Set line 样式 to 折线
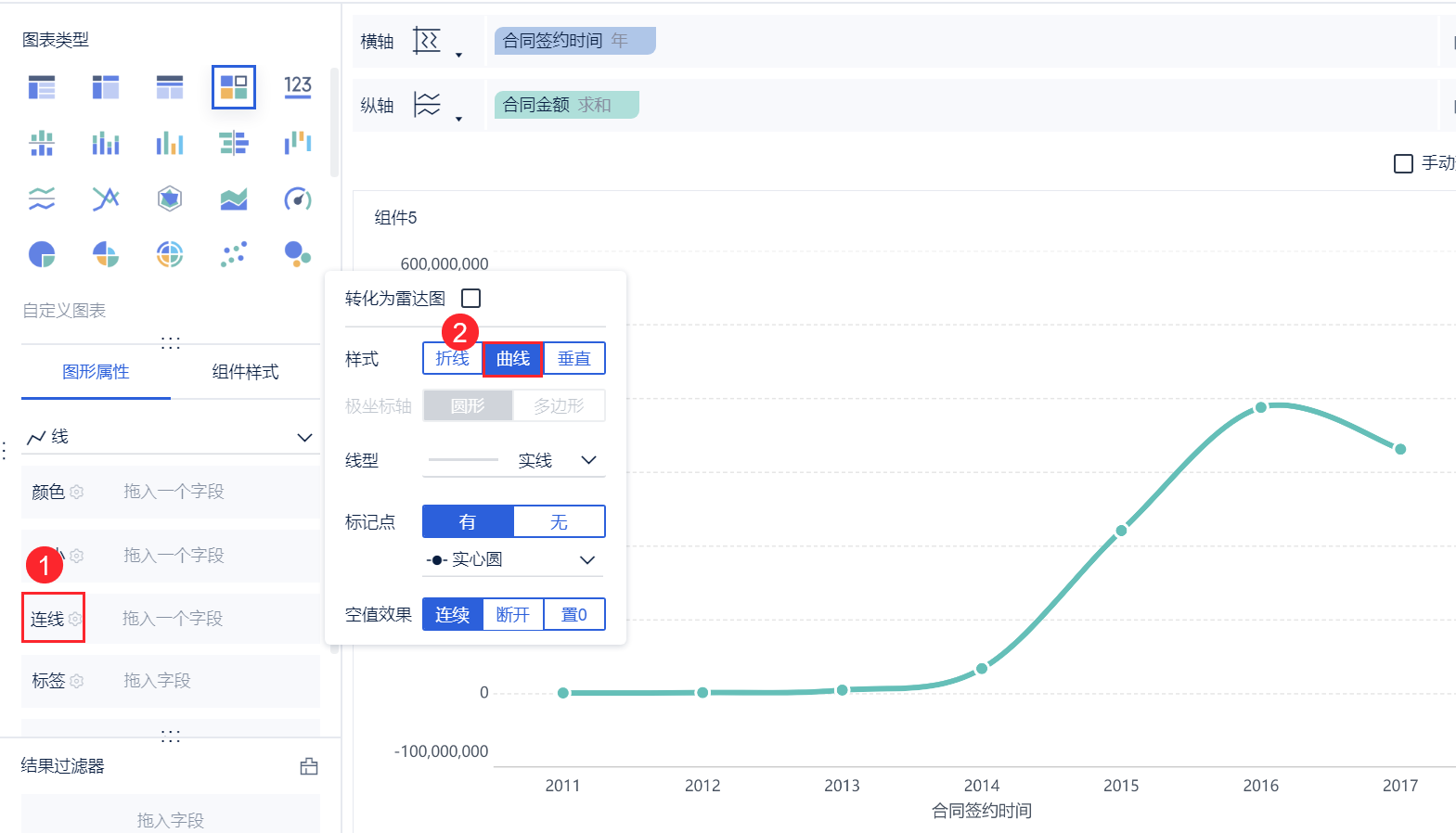1456x833 pixels. [x=452, y=359]
